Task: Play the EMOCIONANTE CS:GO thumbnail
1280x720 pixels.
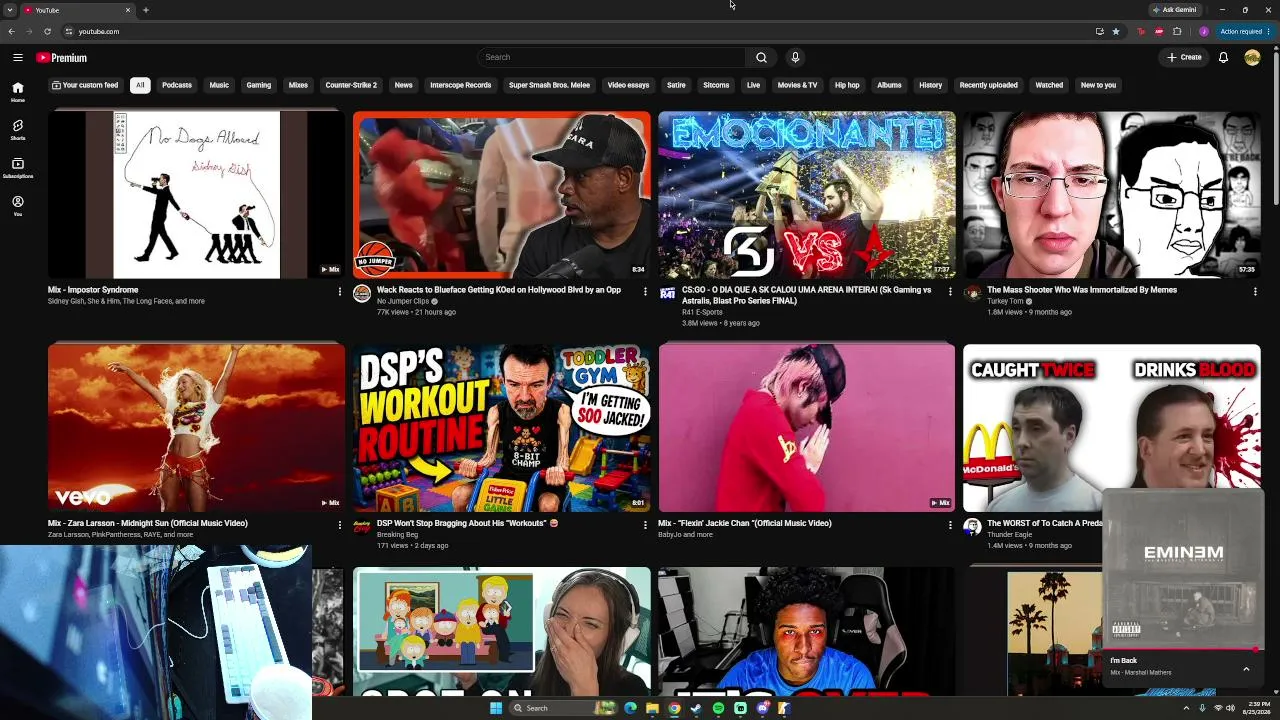Action: point(806,195)
